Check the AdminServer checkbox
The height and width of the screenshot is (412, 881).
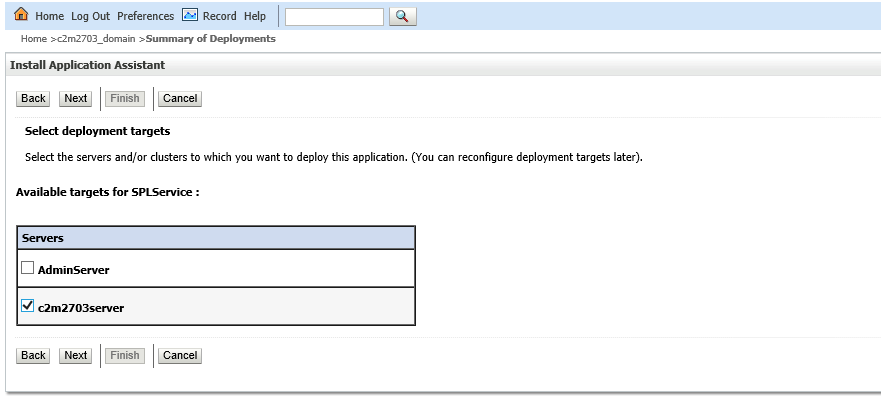click(28, 268)
